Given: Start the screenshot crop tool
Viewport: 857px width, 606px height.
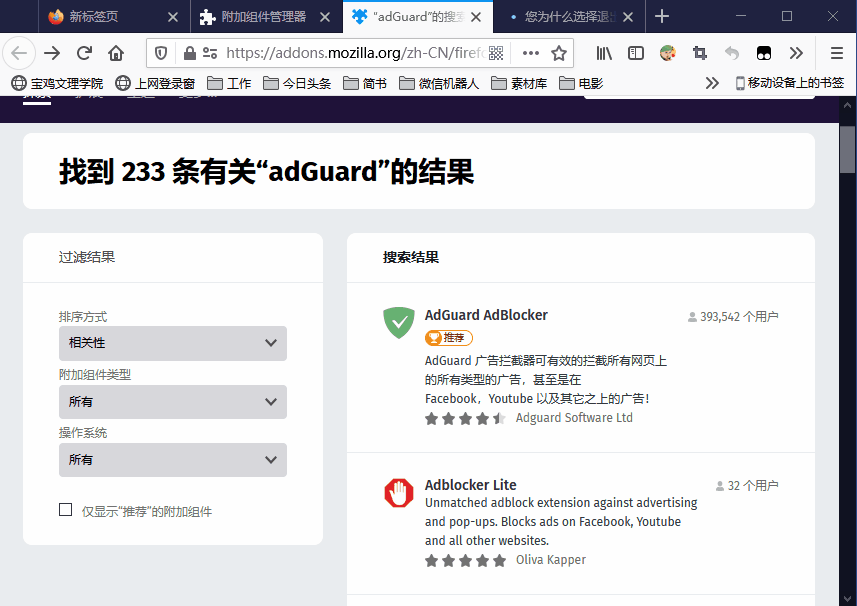Looking at the screenshot, I should coord(700,53).
